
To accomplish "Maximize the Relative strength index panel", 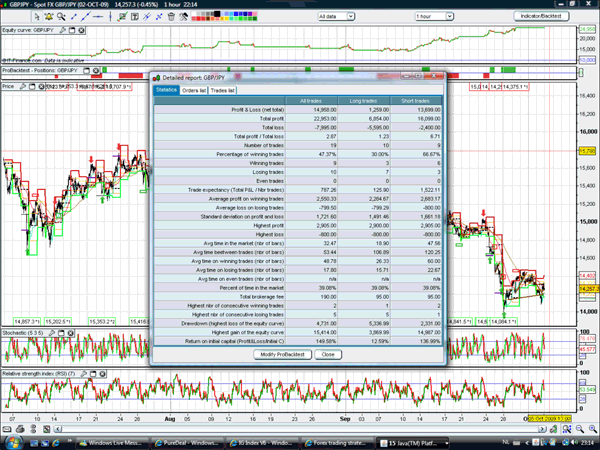I will point(93,373).
